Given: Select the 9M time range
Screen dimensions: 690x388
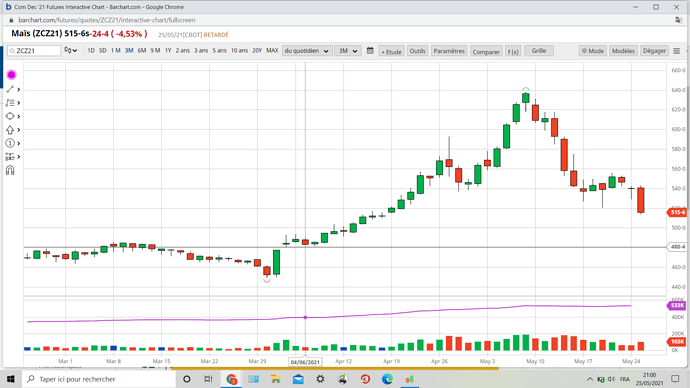Looking at the screenshot, I should tap(155, 51).
